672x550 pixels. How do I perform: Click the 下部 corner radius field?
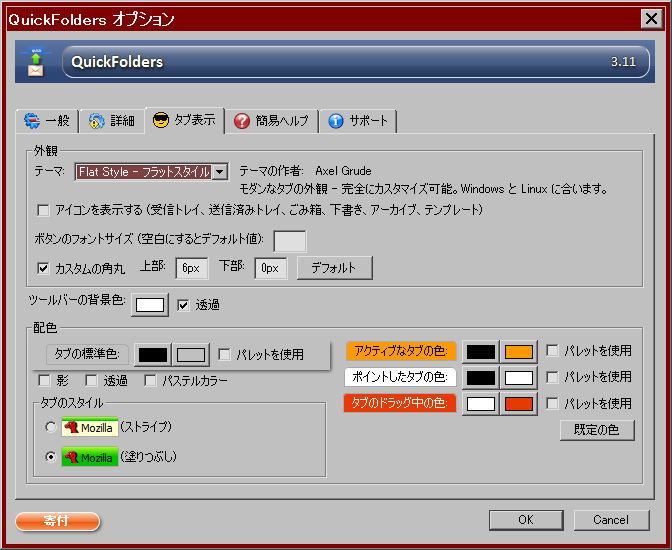[x=270, y=269]
